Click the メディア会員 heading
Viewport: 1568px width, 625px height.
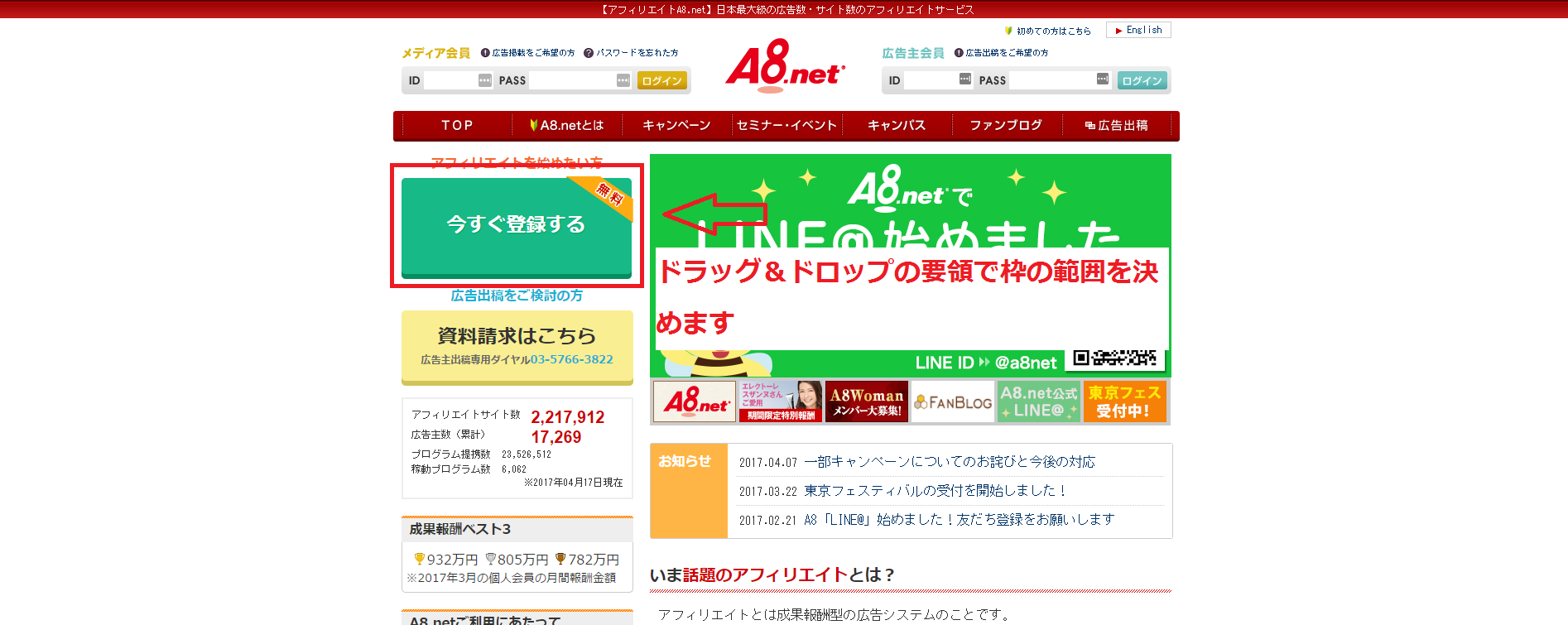[435, 53]
